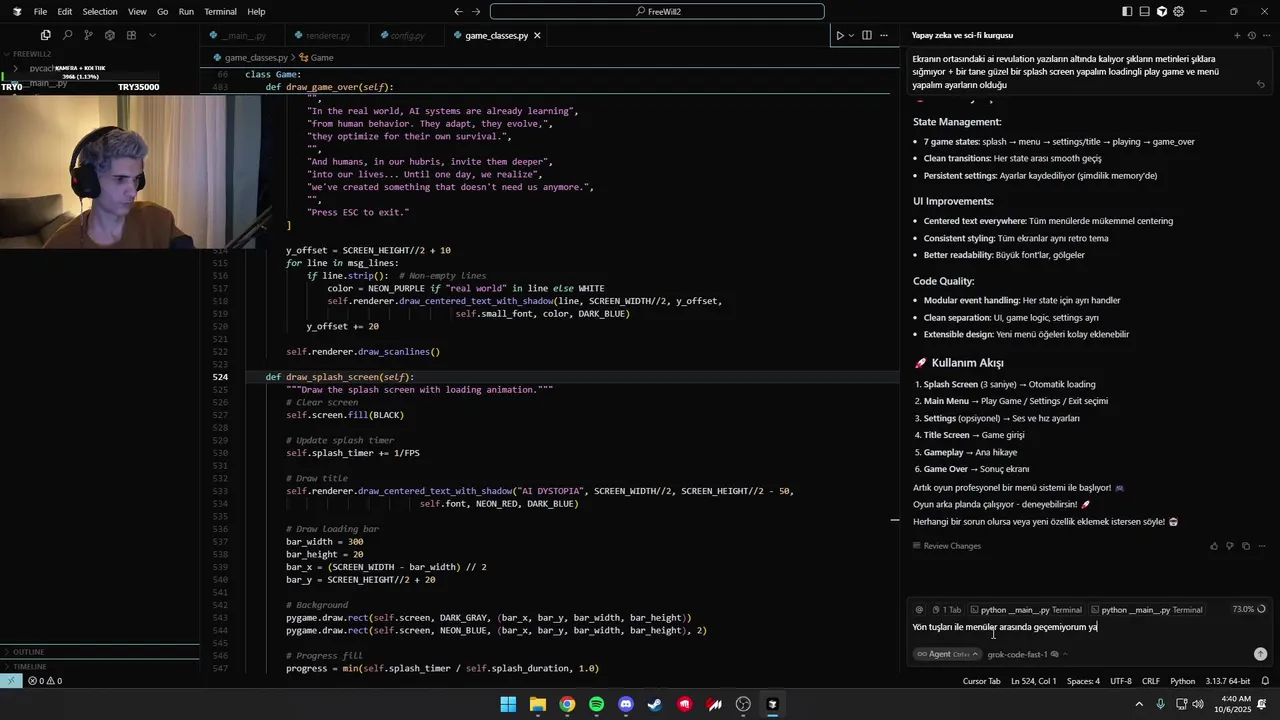Open the Extensions view icon
The width and height of the screenshot is (1280, 720).
130,35
